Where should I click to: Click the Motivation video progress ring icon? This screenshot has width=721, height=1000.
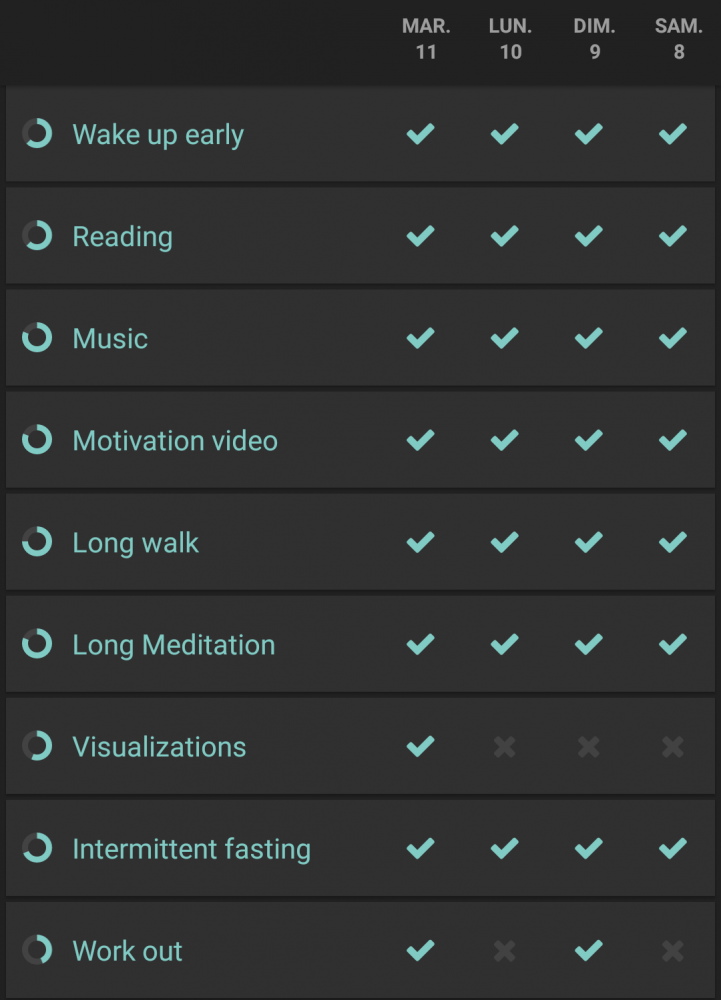(37, 440)
